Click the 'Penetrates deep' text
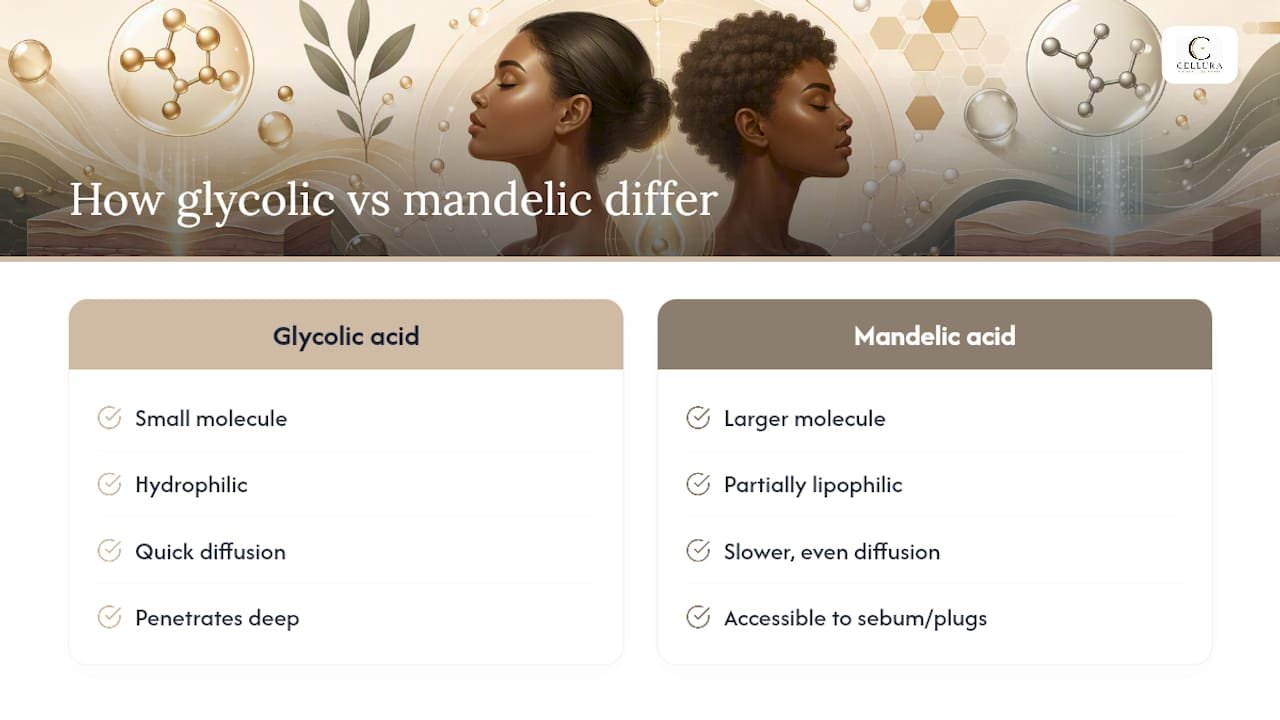 tap(217, 618)
